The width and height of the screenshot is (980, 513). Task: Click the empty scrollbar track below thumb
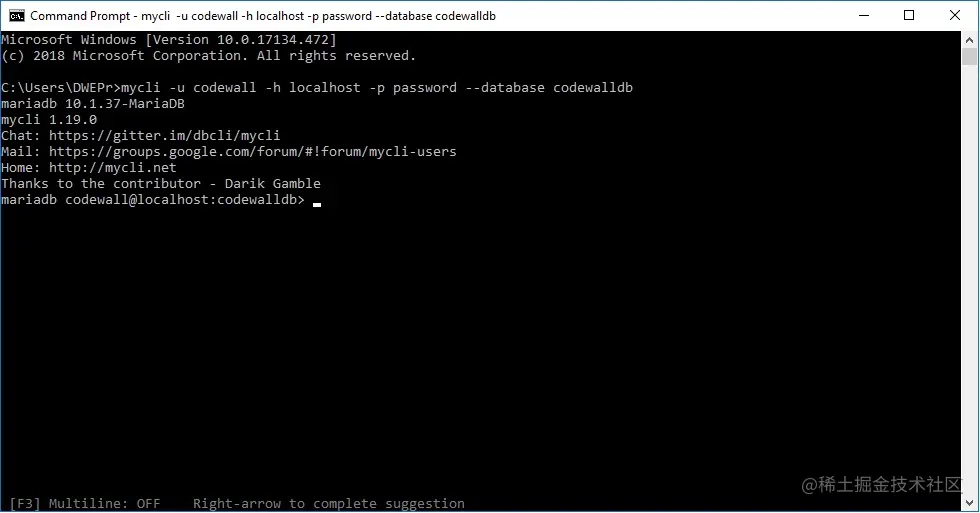(x=969, y=281)
